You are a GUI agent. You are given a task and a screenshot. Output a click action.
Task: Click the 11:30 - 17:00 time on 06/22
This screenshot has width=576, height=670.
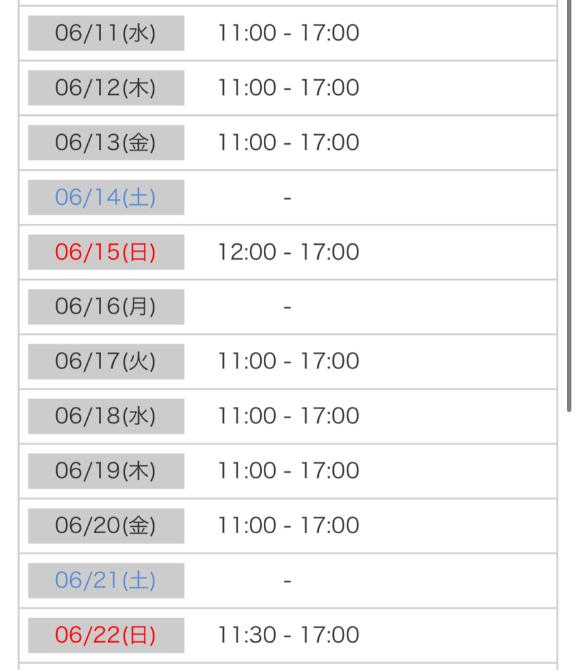tap(288, 635)
